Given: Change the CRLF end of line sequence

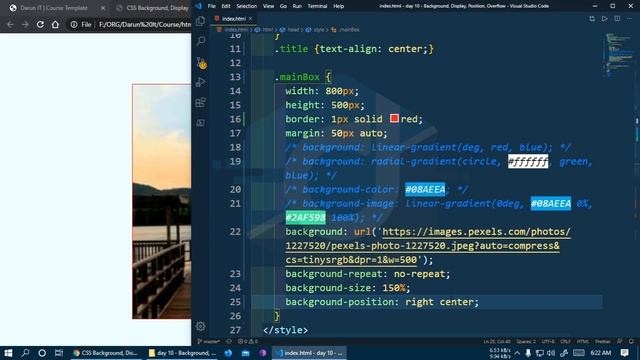Looking at the screenshot, I should point(565,341).
